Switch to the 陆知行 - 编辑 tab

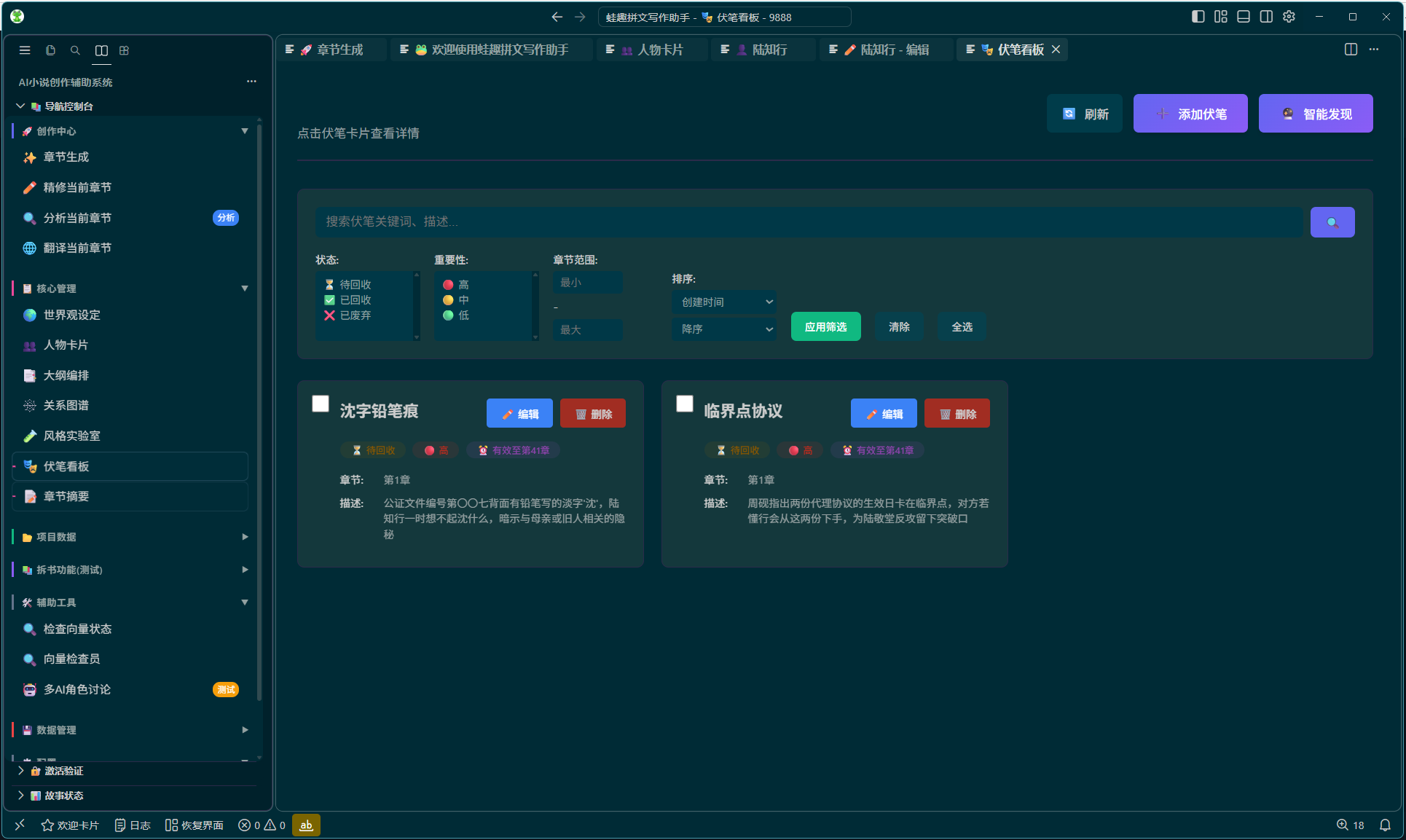[887, 50]
